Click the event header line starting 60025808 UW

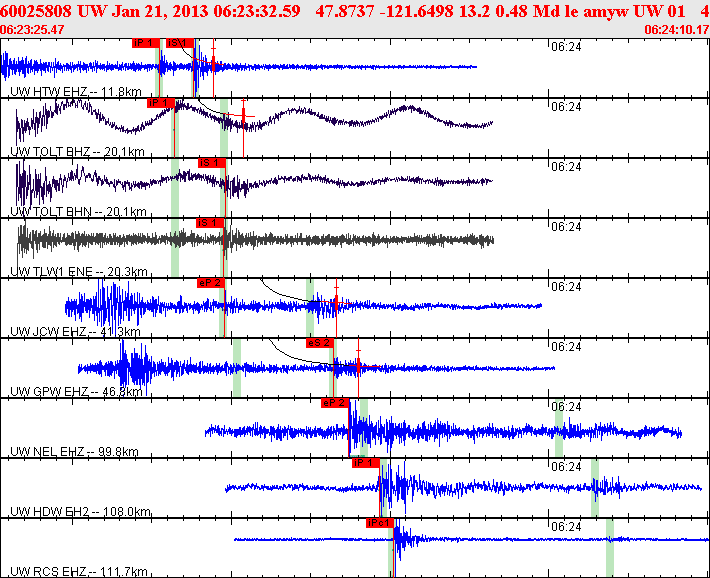355,11
